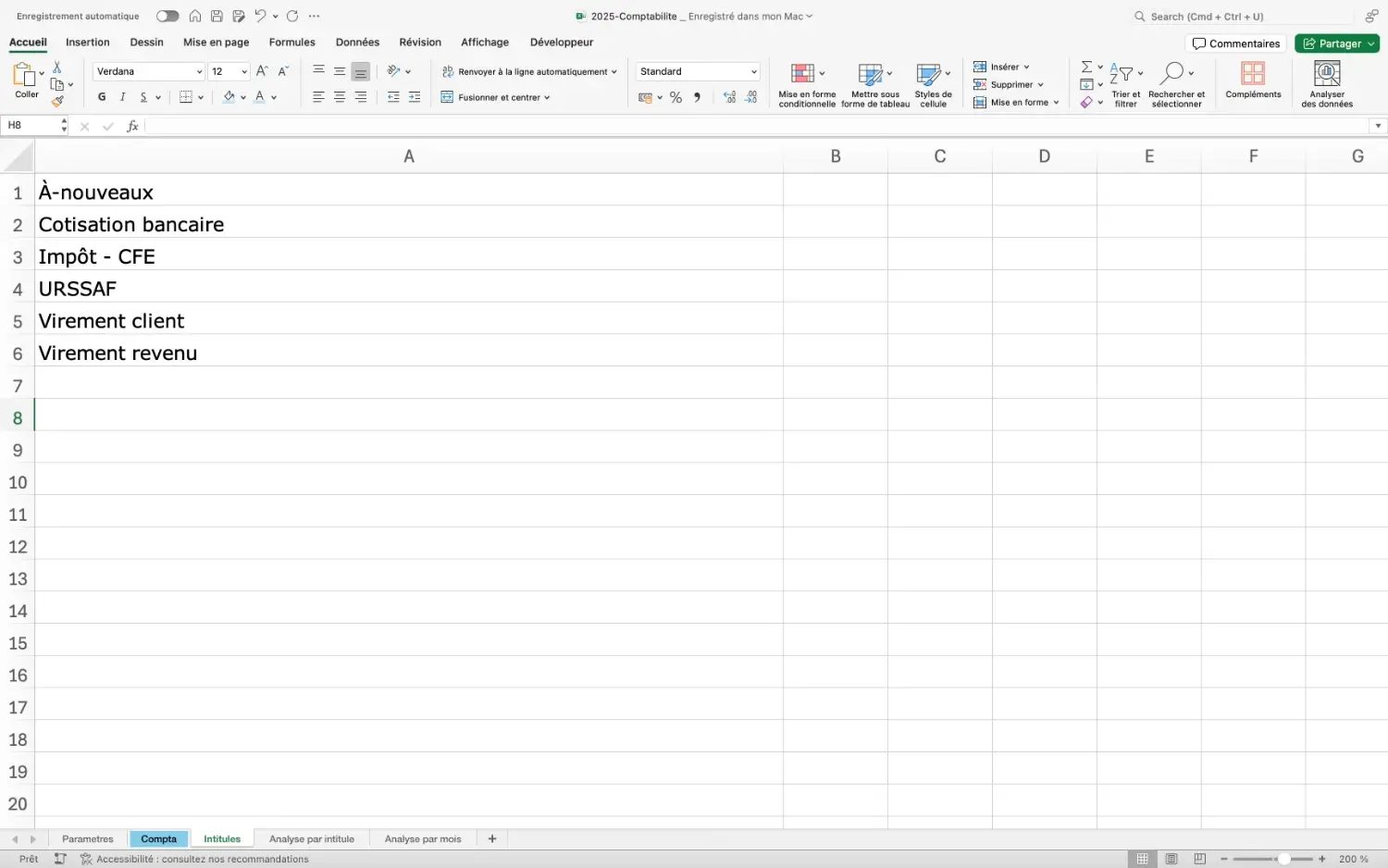
Task: Open Styles de cellule gallery
Action: (933, 85)
